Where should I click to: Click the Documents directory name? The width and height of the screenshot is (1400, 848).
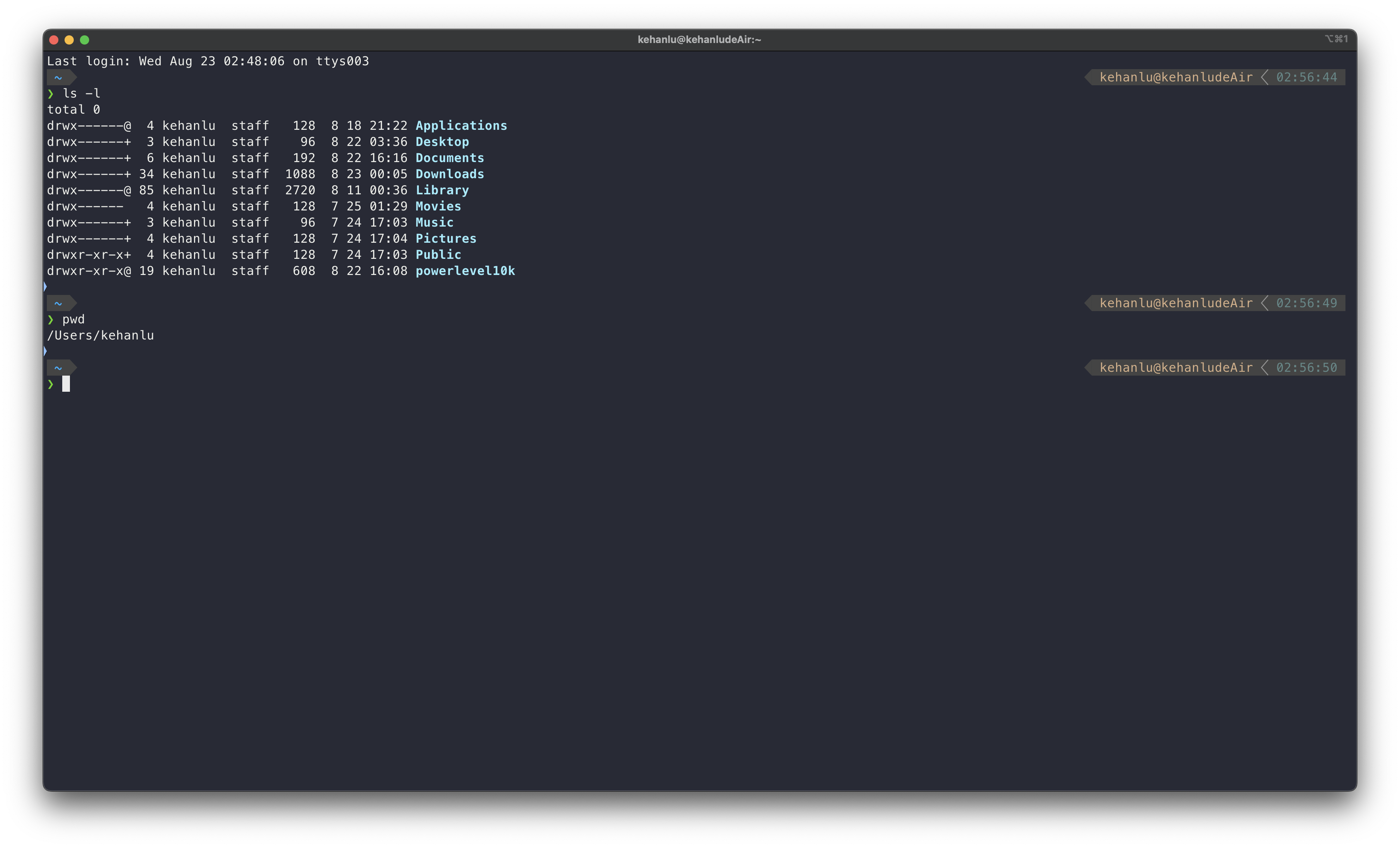coord(450,158)
